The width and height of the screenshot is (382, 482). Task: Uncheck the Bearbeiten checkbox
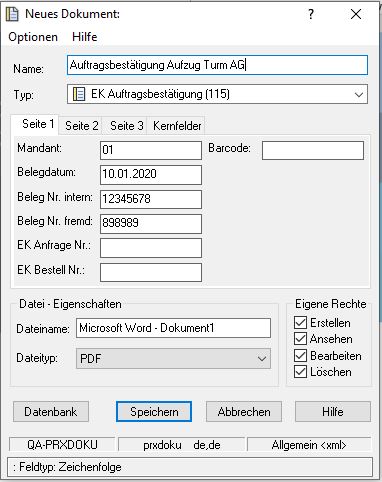[x=300, y=356]
